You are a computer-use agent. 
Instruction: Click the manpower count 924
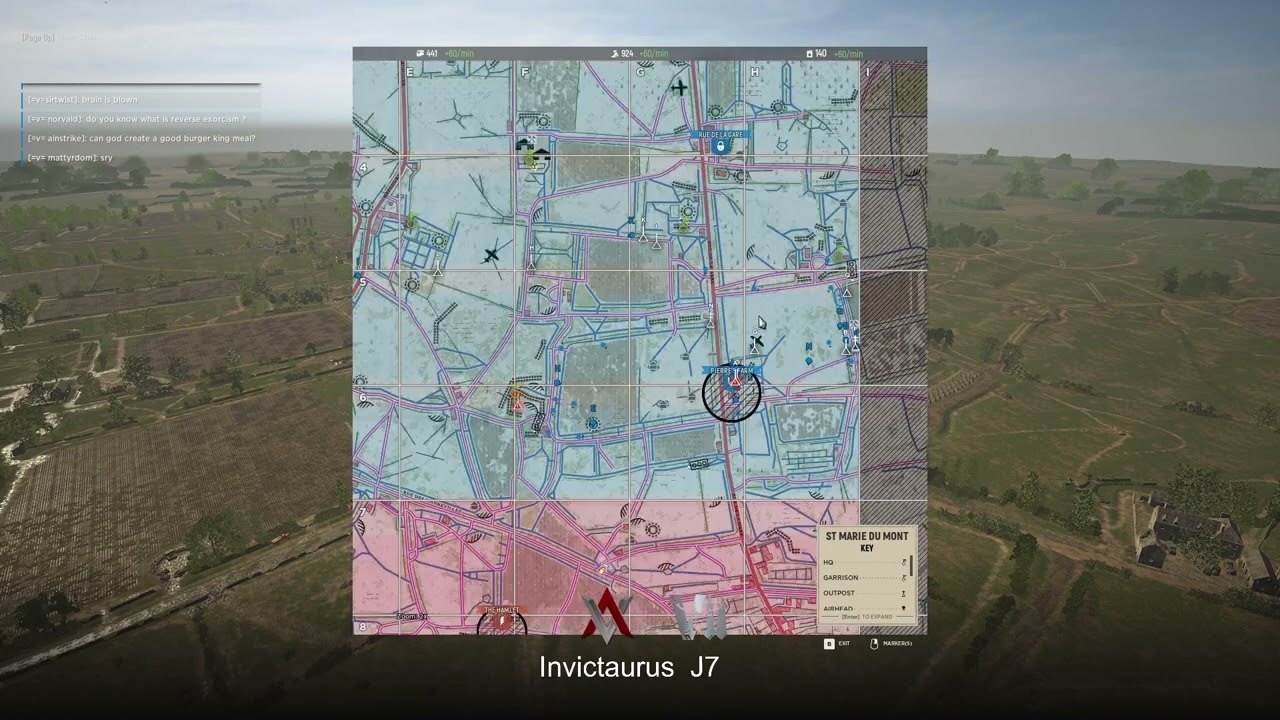pos(627,53)
